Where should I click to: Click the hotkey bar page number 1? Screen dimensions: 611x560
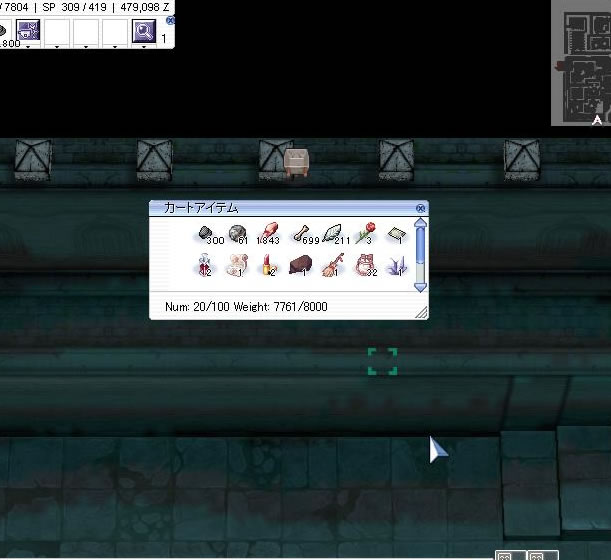click(164, 38)
